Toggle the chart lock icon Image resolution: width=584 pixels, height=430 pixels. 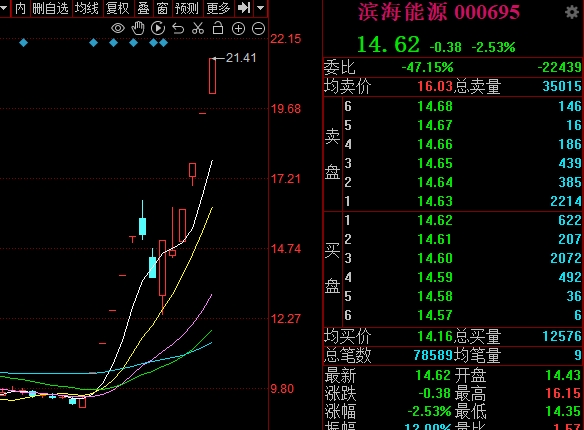(x=218, y=28)
